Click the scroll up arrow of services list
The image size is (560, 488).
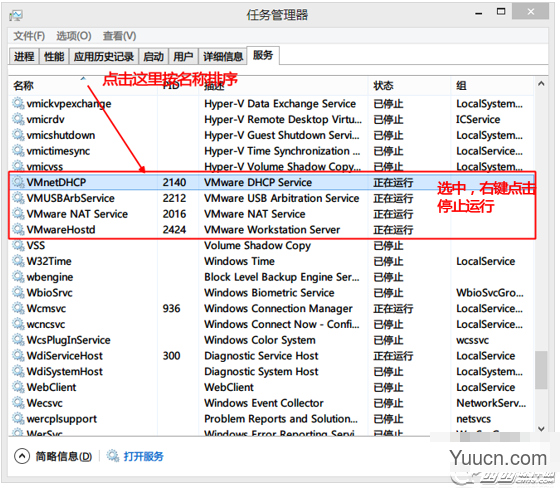541,84
